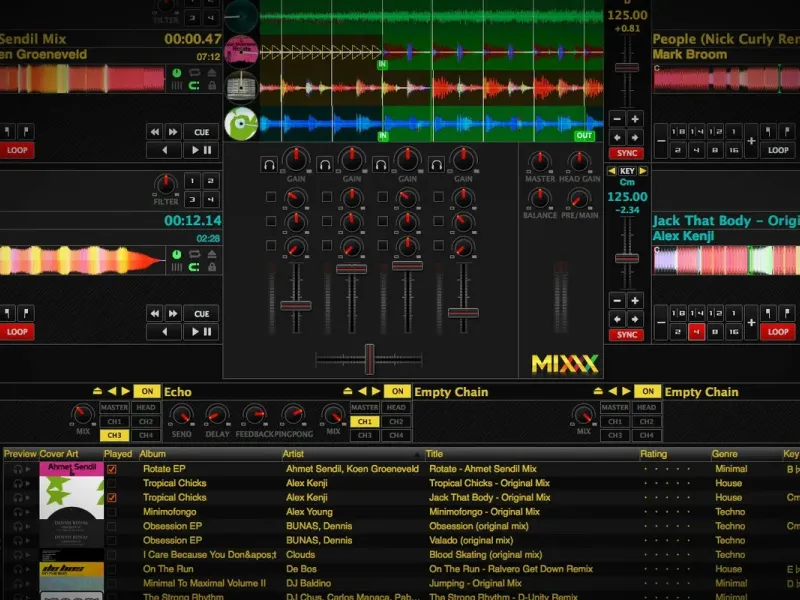
Task: Click red SYNC button beside People deck
Action: (627, 153)
